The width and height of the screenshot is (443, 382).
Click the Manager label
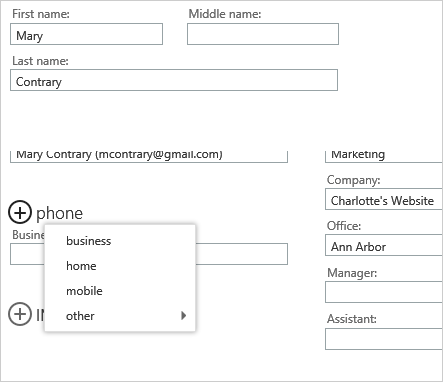pos(352,273)
